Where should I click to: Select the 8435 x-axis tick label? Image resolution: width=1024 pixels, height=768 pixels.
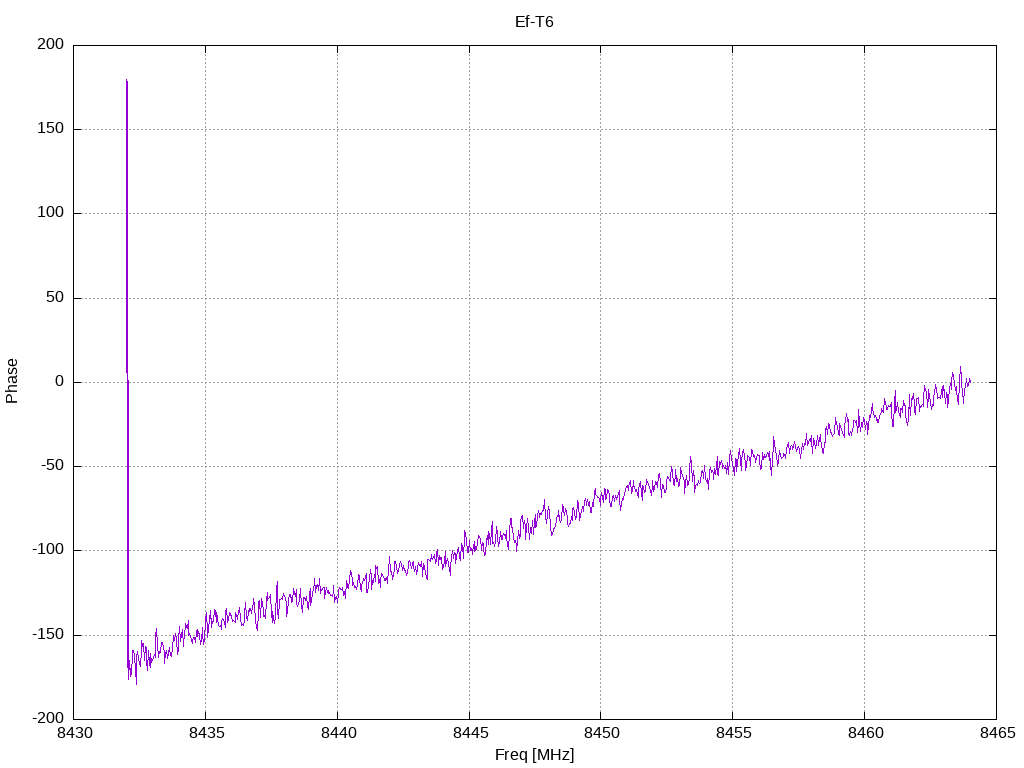point(206,734)
